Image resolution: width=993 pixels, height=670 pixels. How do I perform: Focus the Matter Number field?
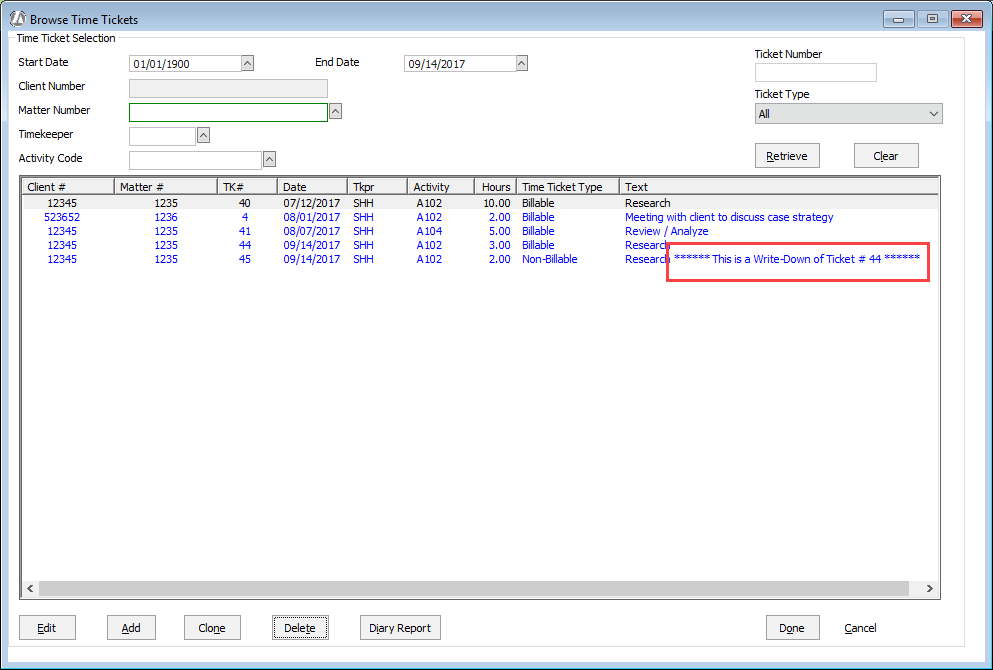click(228, 112)
